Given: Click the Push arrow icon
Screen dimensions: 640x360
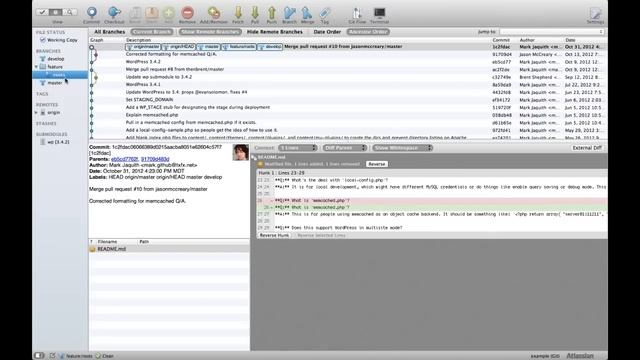Looking at the screenshot, I should coord(272,13).
